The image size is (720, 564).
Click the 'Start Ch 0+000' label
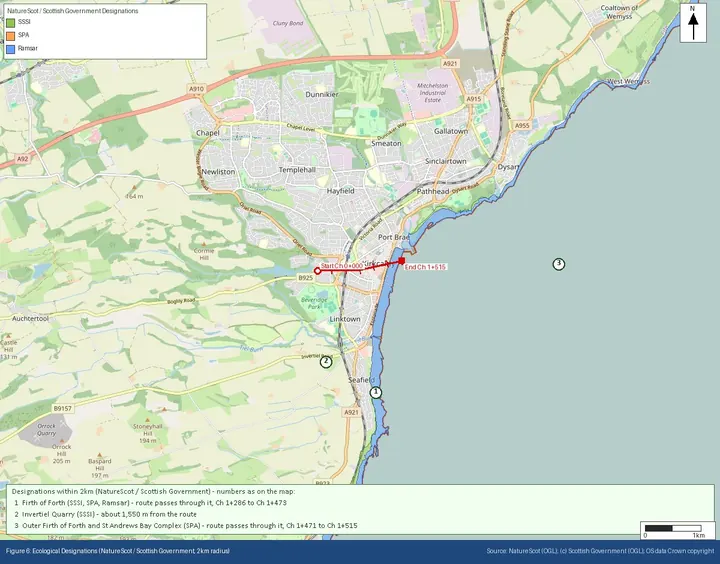(x=342, y=266)
